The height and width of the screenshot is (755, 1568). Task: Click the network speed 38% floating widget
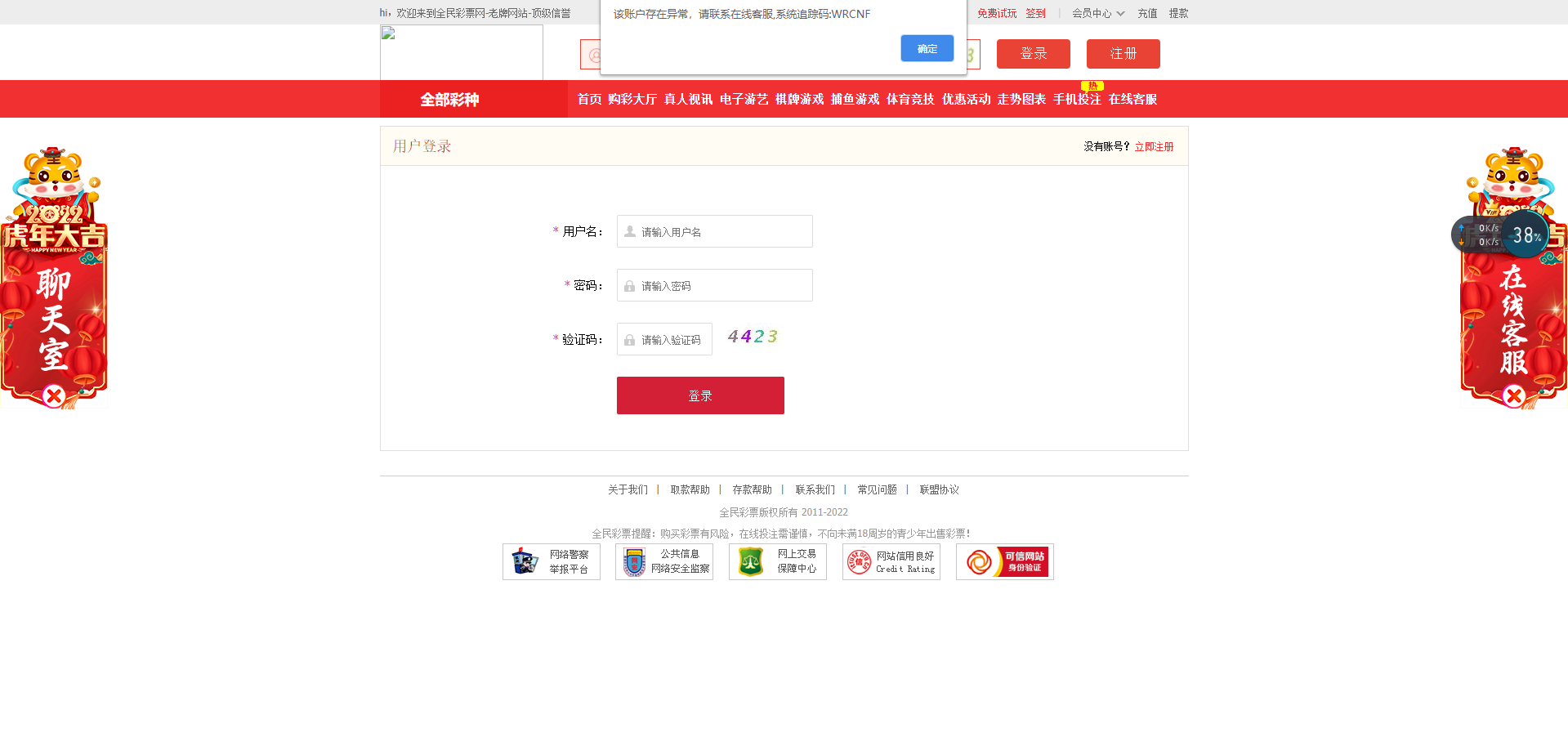click(x=1525, y=235)
